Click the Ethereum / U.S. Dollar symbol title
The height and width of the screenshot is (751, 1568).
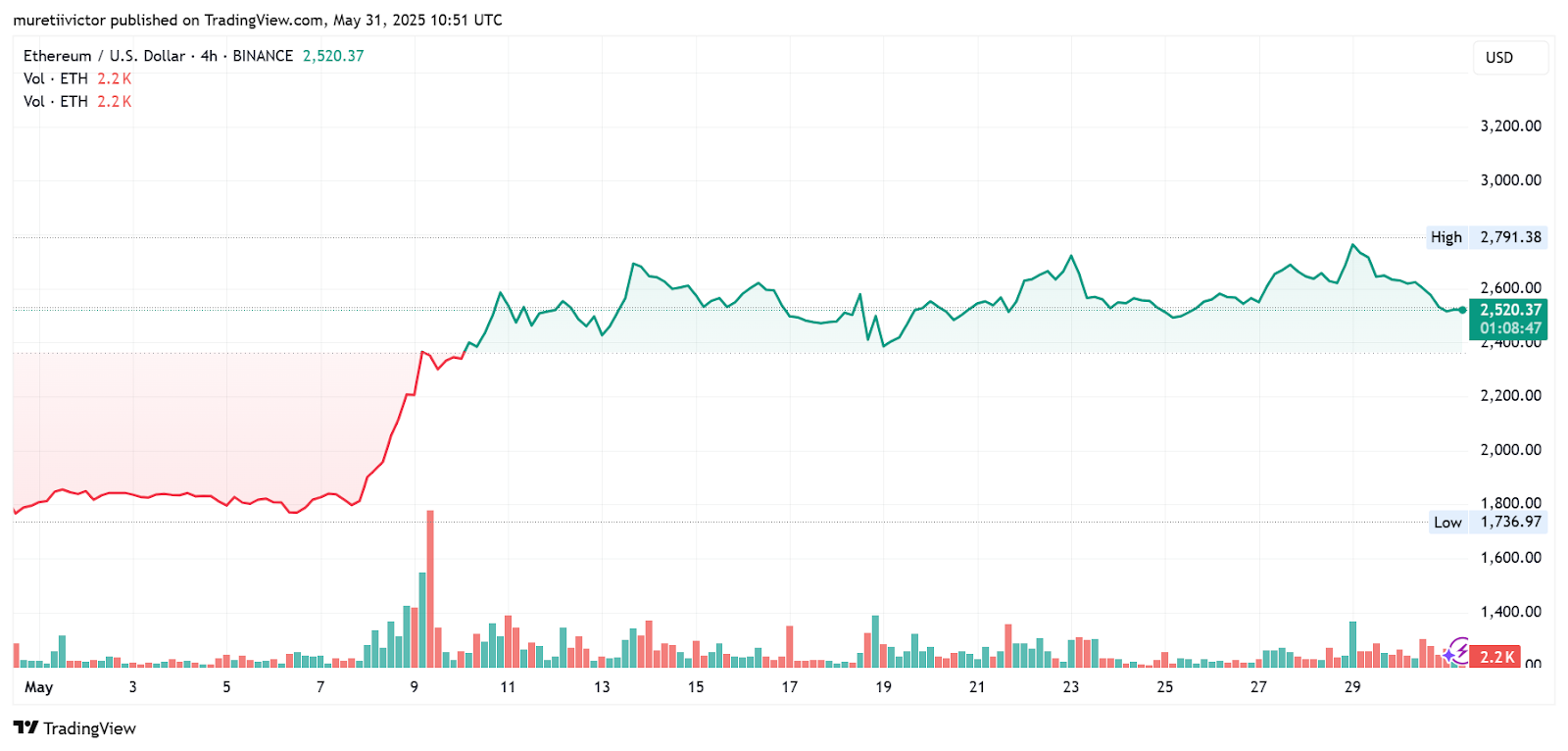tap(104, 56)
